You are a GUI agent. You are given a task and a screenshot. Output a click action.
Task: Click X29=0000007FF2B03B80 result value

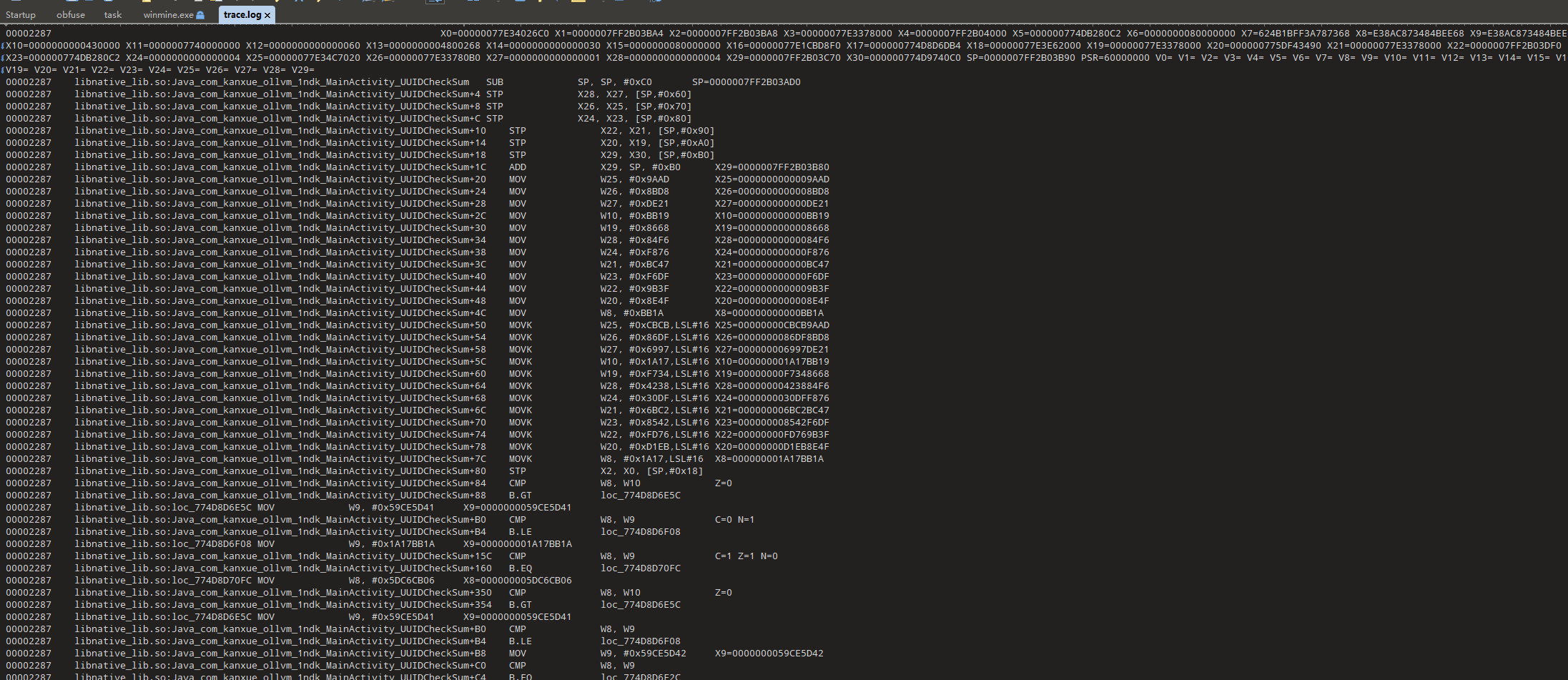[x=772, y=167]
